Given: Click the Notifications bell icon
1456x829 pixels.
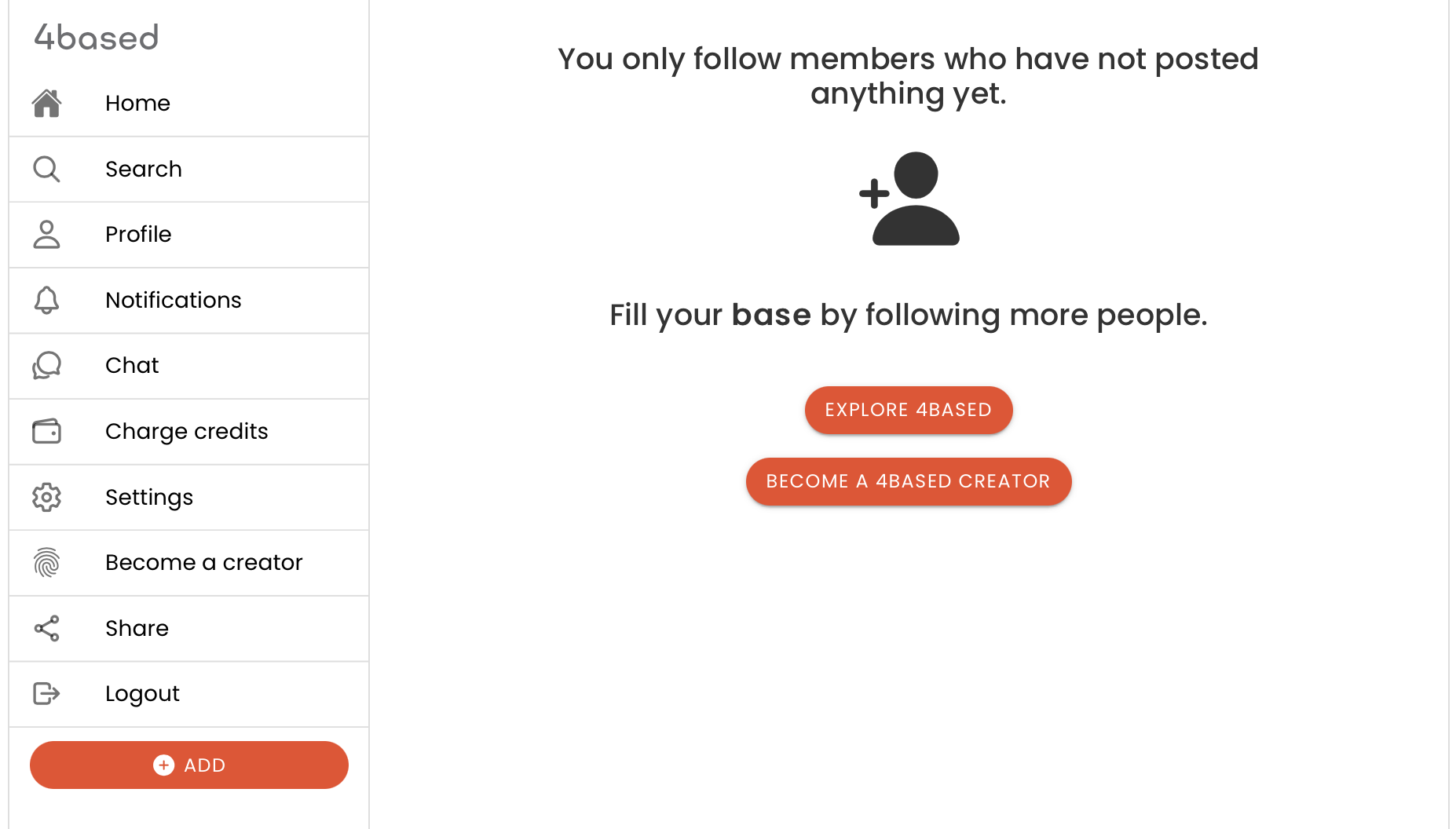Looking at the screenshot, I should pos(46,300).
